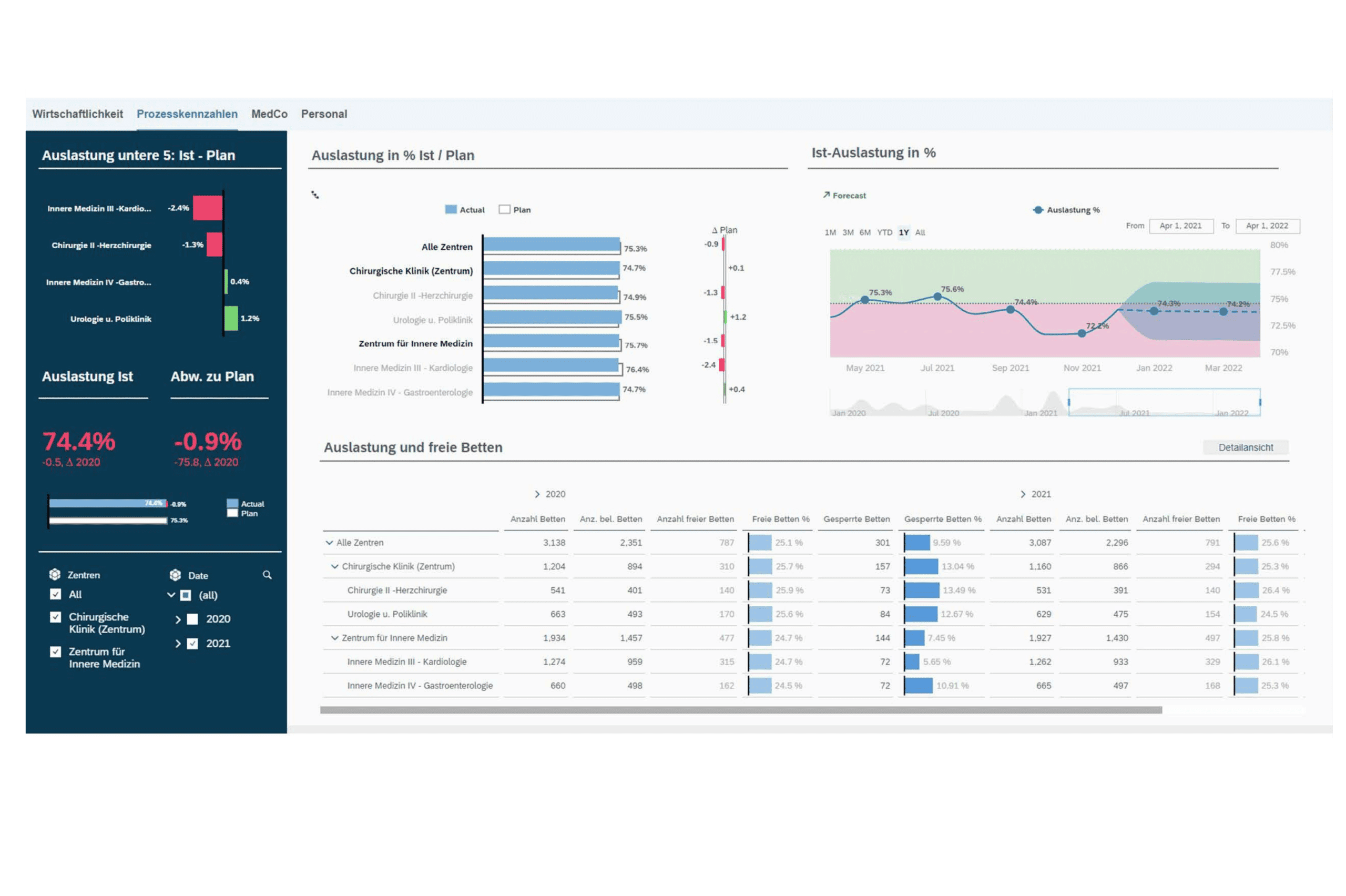The height and width of the screenshot is (896, 1346).
Task: Expand the 2021 column group header
Action: click(x=1023, y=494)
